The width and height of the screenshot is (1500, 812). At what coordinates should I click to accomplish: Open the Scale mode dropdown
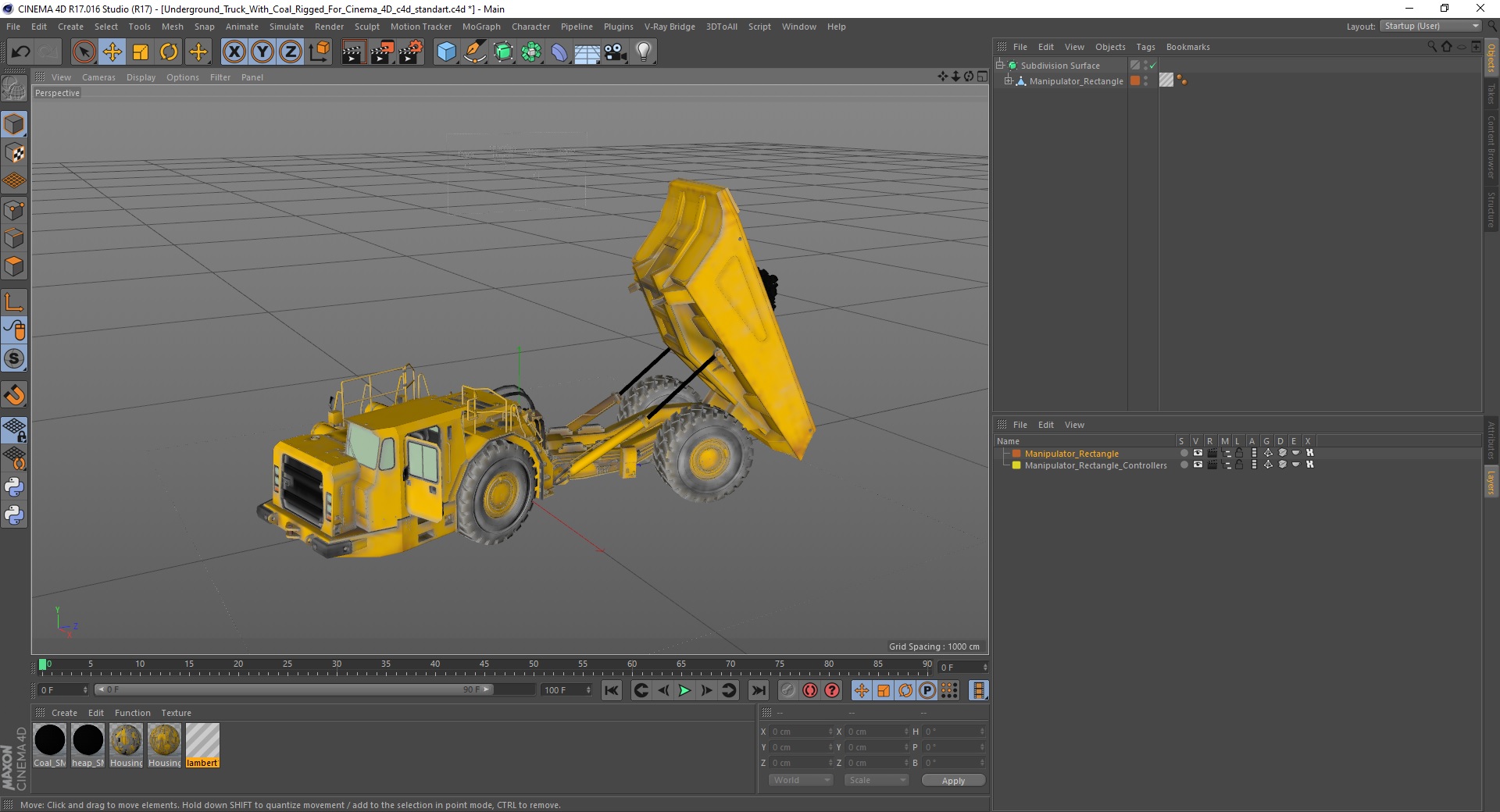(x=877, y=780)
